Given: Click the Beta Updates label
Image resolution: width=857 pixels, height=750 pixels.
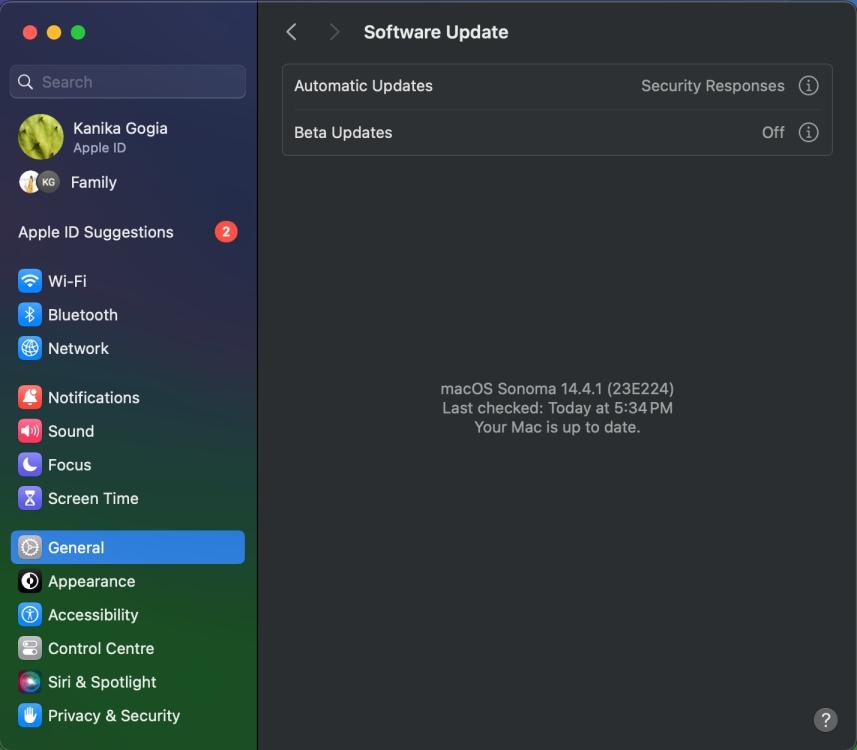Looking at the screenshot, I should coord(343,132).
